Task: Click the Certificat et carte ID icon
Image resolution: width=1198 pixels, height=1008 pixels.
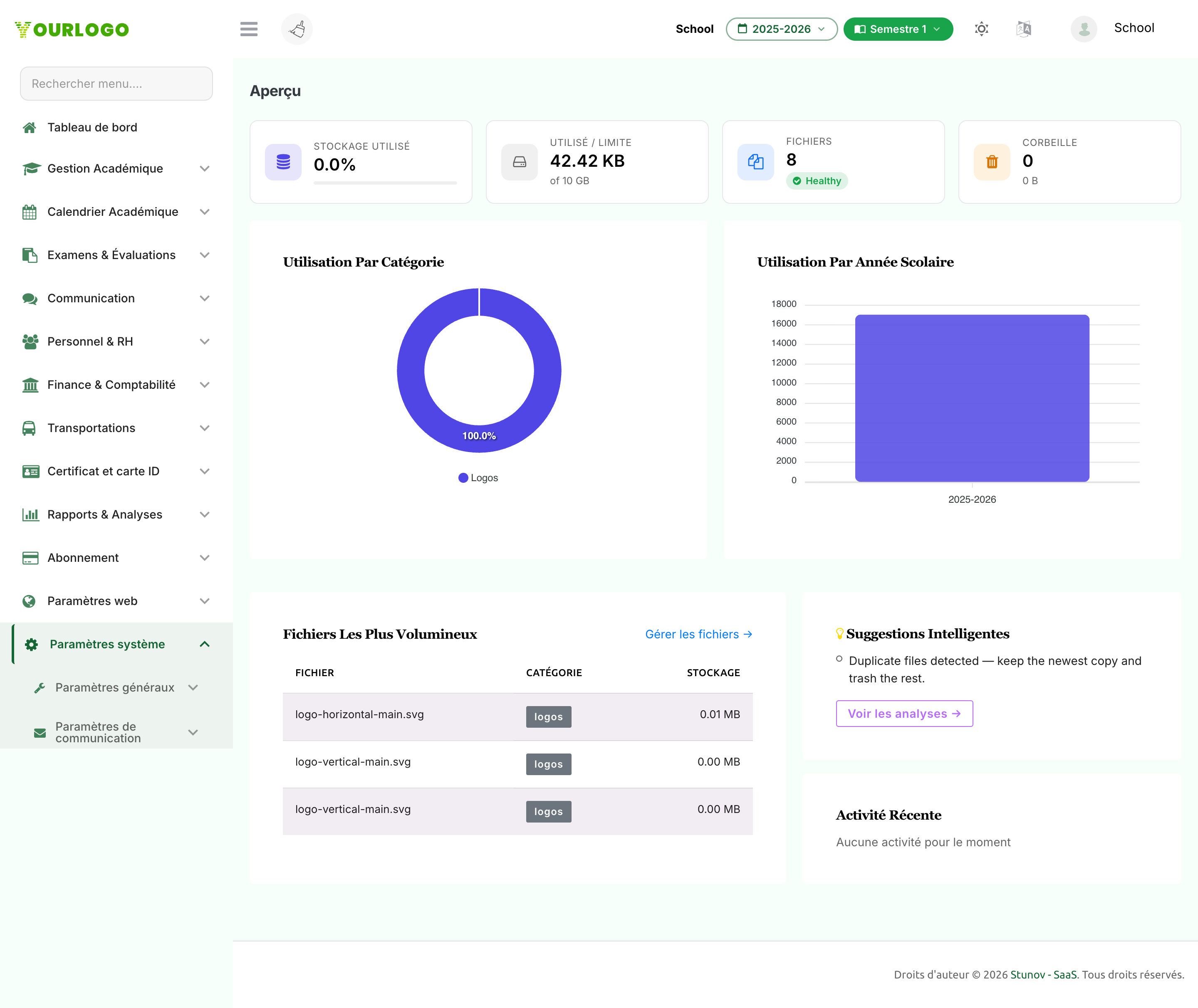Action: (31, 472)
